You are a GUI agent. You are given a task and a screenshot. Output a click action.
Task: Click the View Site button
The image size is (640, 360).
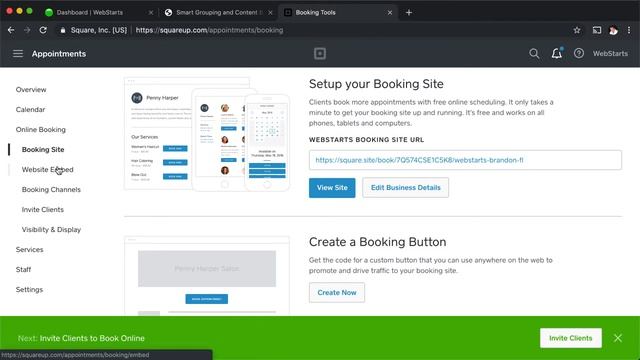332,188
